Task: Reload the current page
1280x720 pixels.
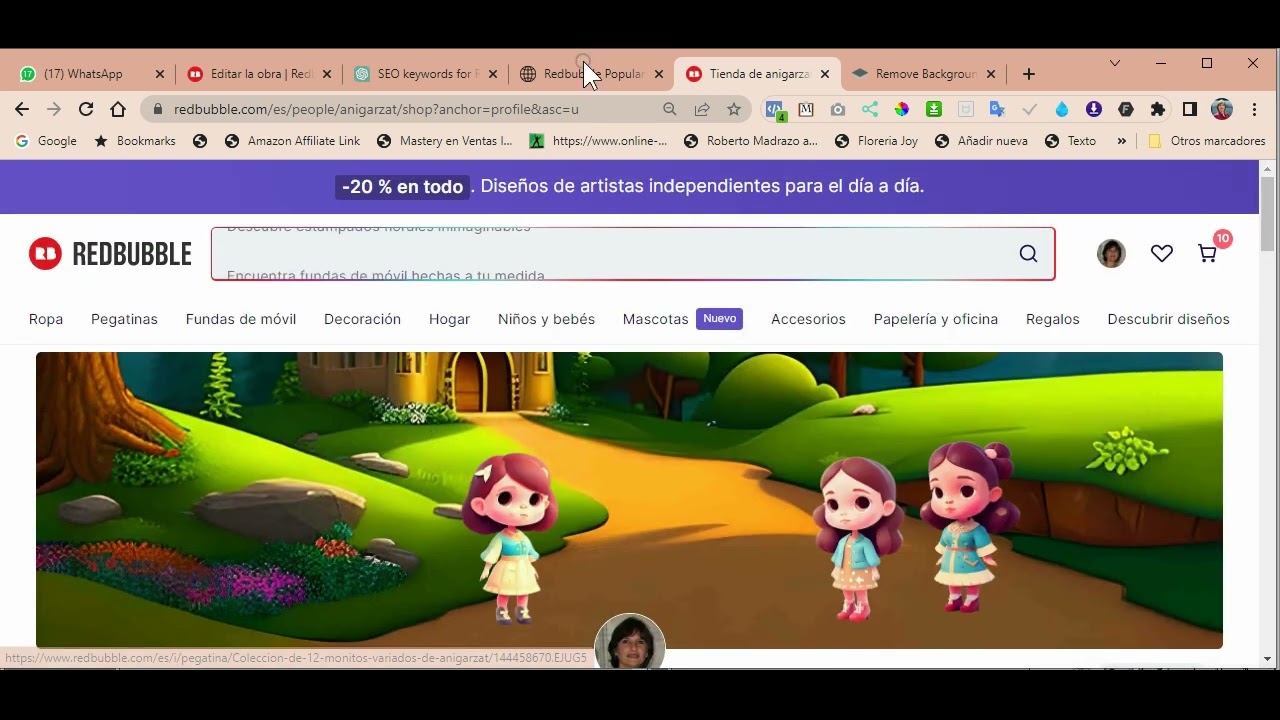Action: (x=86, y=109)
